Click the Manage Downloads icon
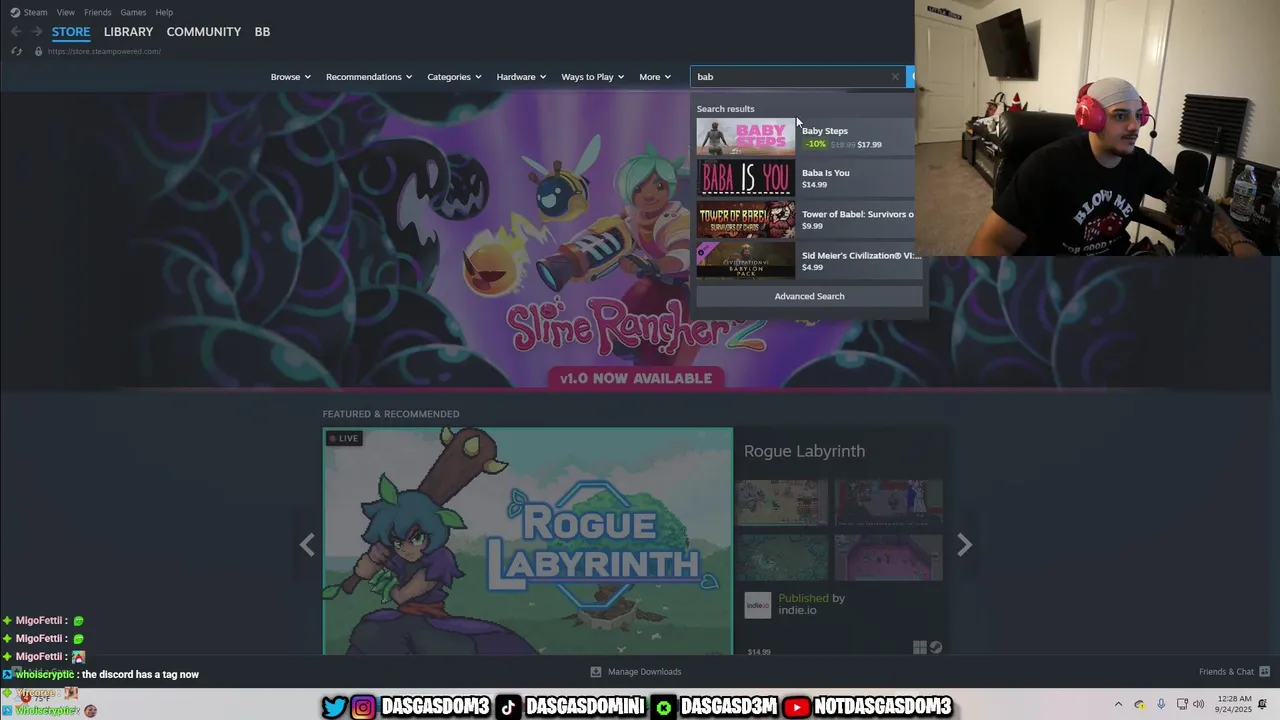The image size is (1280, 720). point(596,672)
